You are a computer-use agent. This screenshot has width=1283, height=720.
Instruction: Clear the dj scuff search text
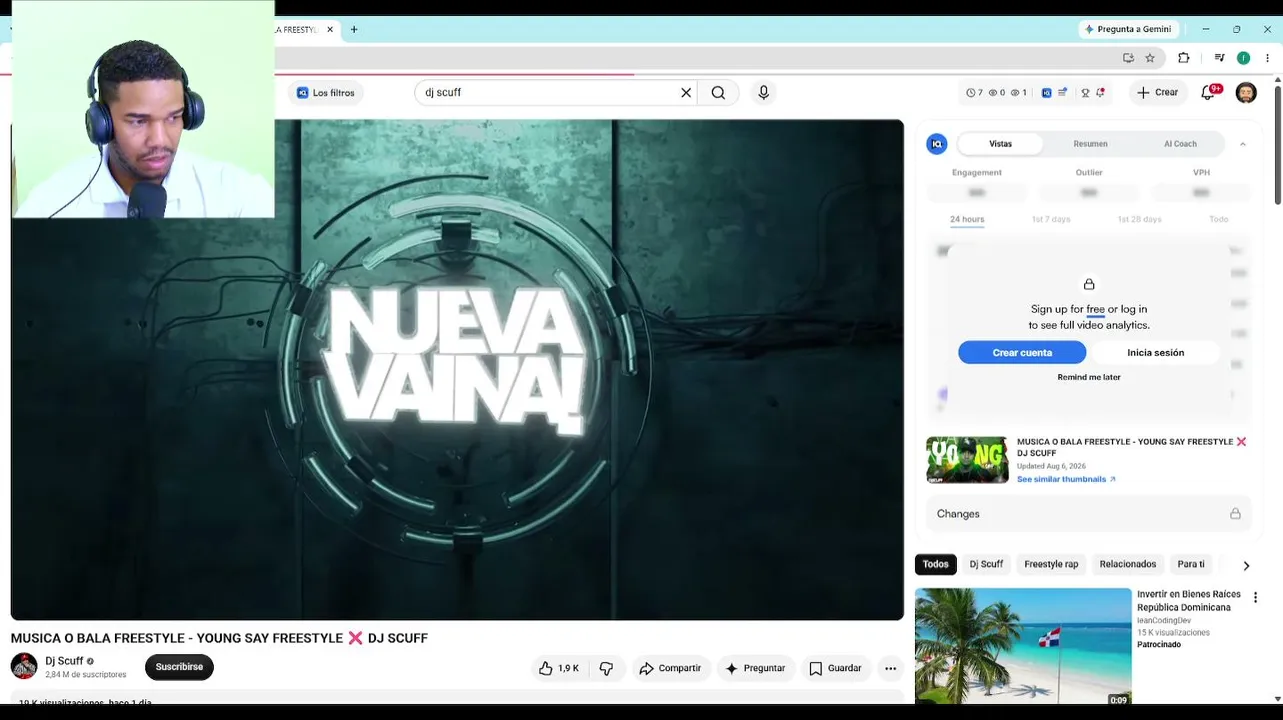(686, 93)
